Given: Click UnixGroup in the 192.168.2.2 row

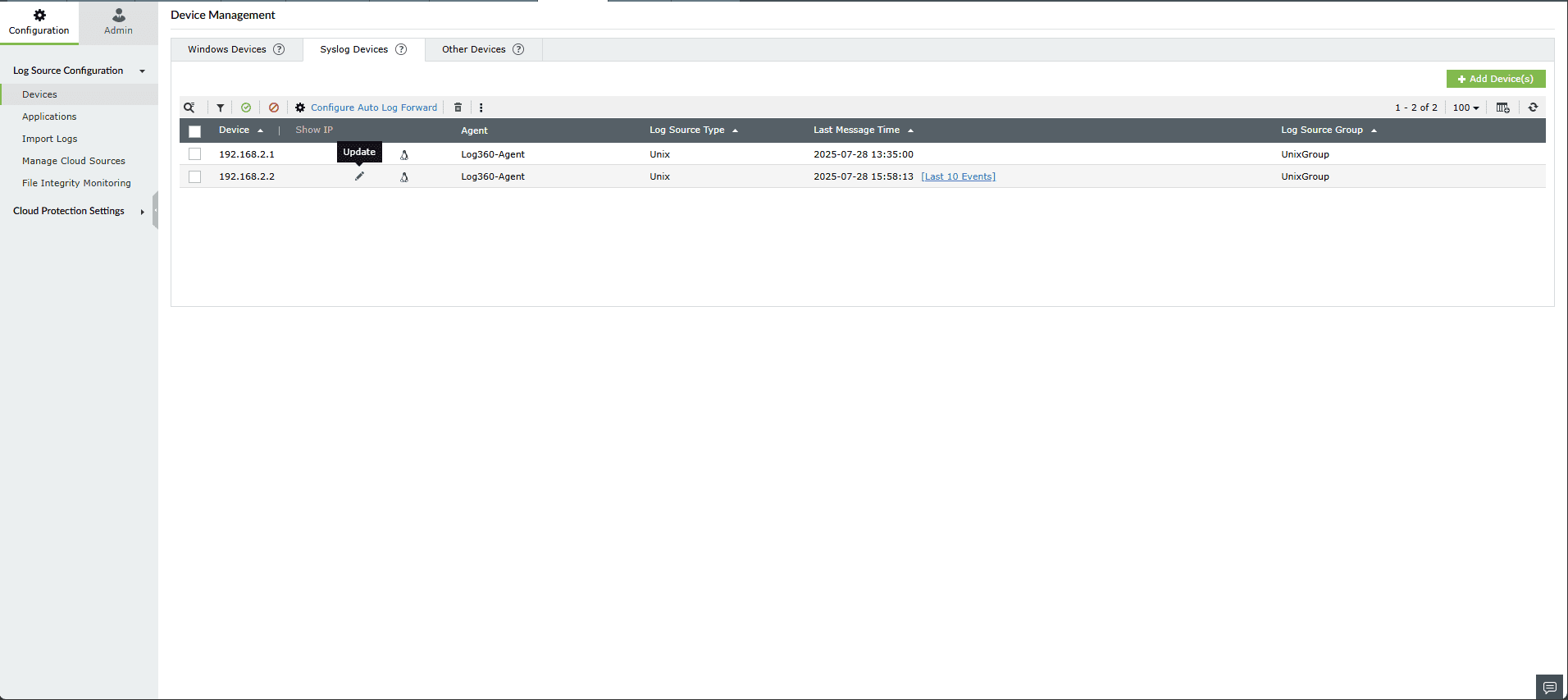Looking at the screenshot, I should point(1306,176).
